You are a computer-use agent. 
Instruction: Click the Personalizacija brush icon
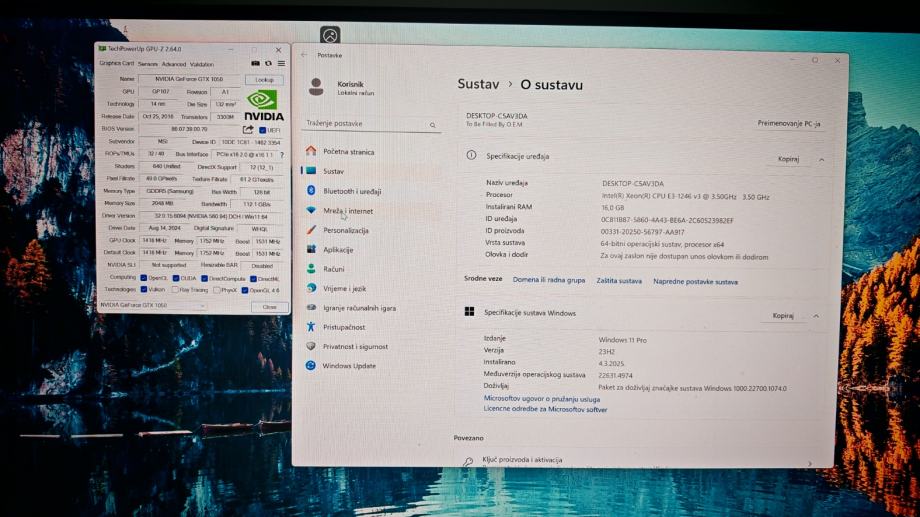pos(311,230)
